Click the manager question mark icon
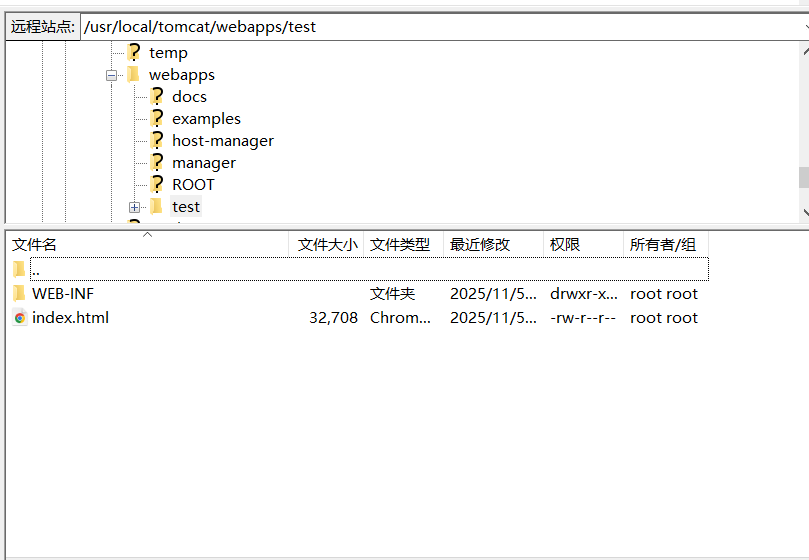The width and height of the screenshot is (809, 560). click(157, 163)
